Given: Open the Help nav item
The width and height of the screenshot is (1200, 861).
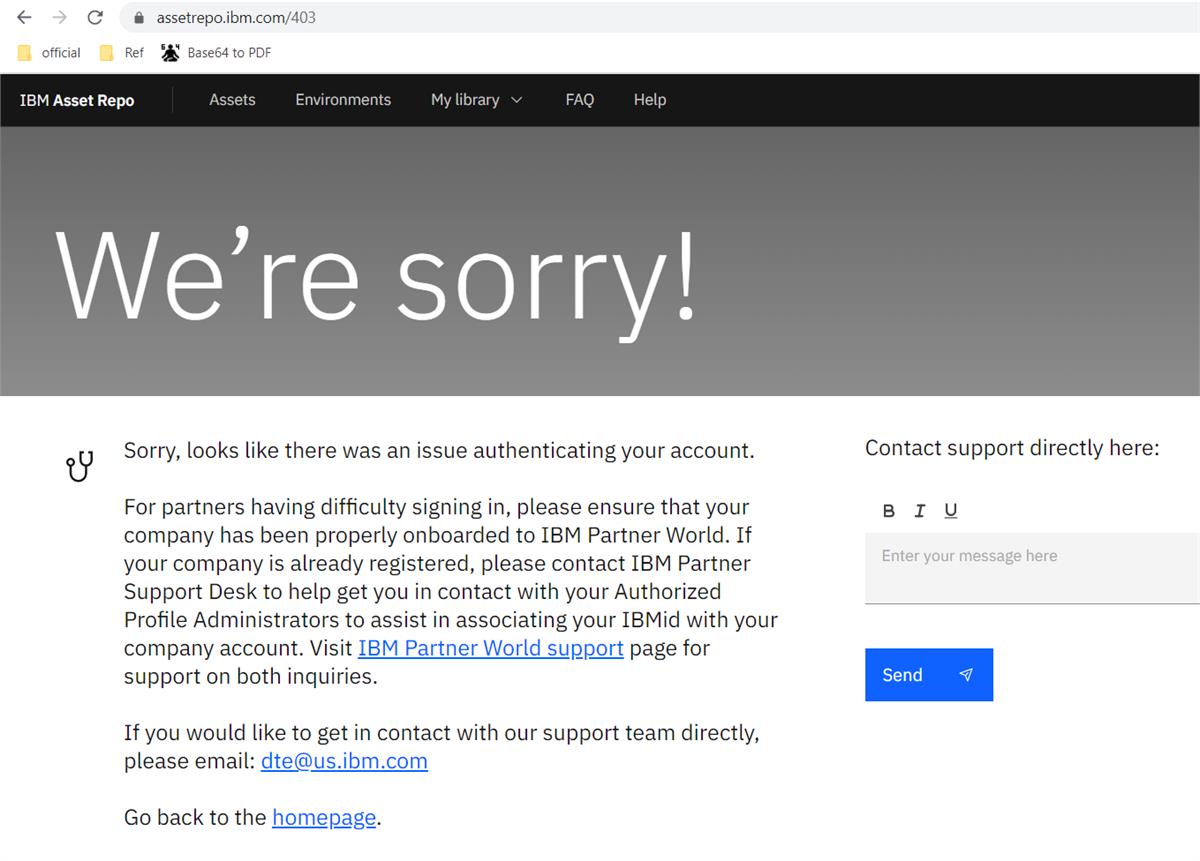Looking at the screenshot, I should [x=650, y=100].
